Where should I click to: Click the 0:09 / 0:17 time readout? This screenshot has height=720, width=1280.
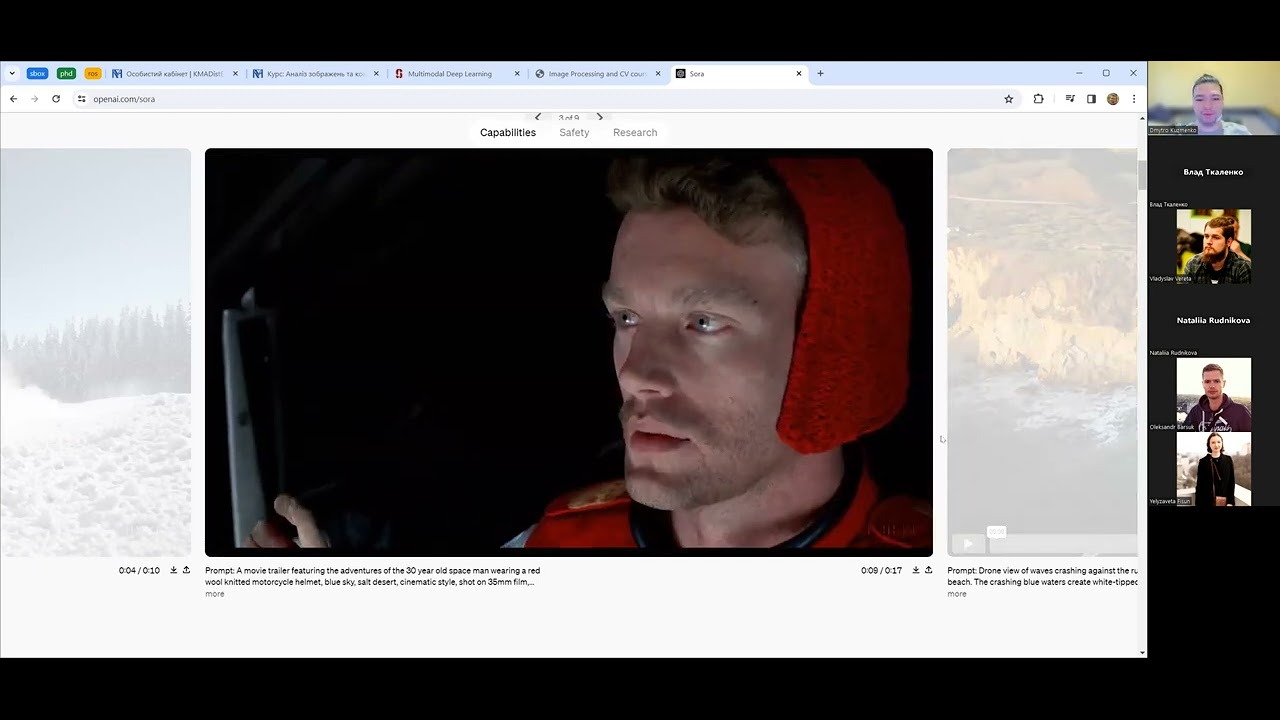click(881, 570)
